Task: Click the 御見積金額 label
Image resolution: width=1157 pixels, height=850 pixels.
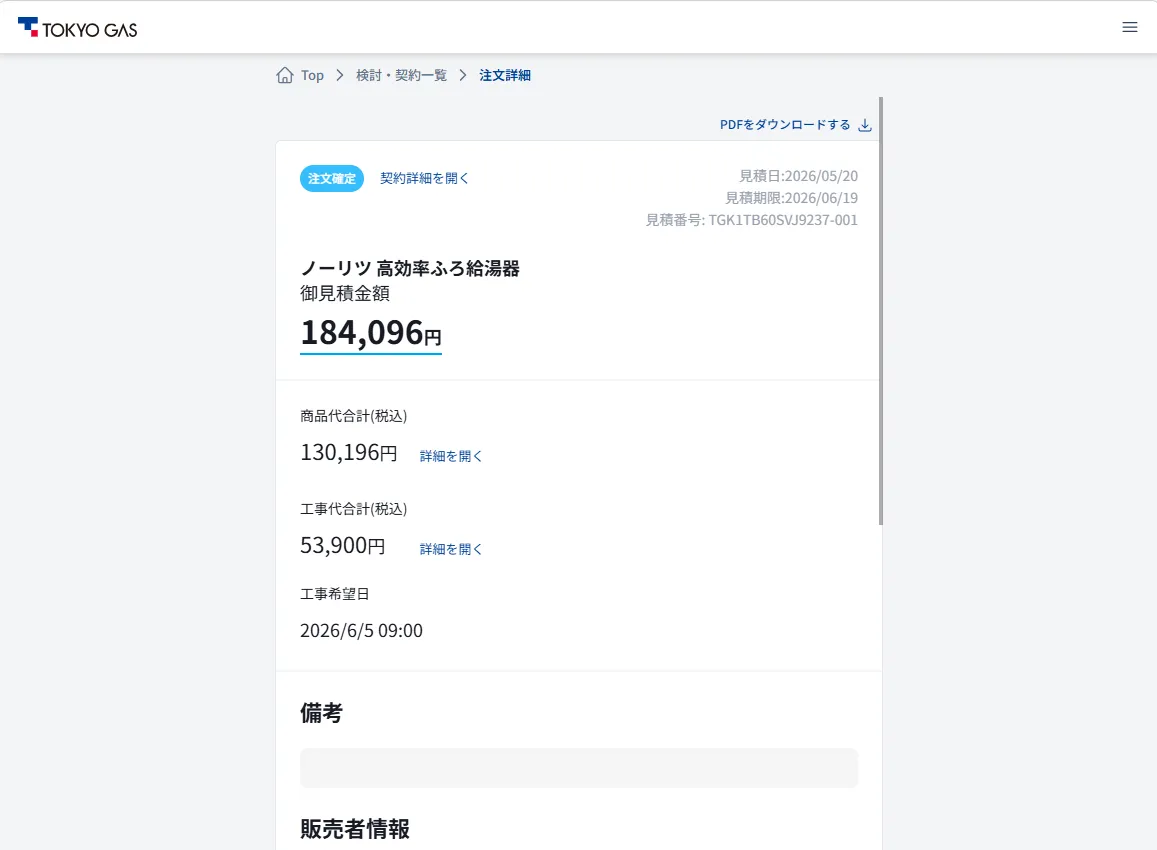Action: (x=345, y=294)
